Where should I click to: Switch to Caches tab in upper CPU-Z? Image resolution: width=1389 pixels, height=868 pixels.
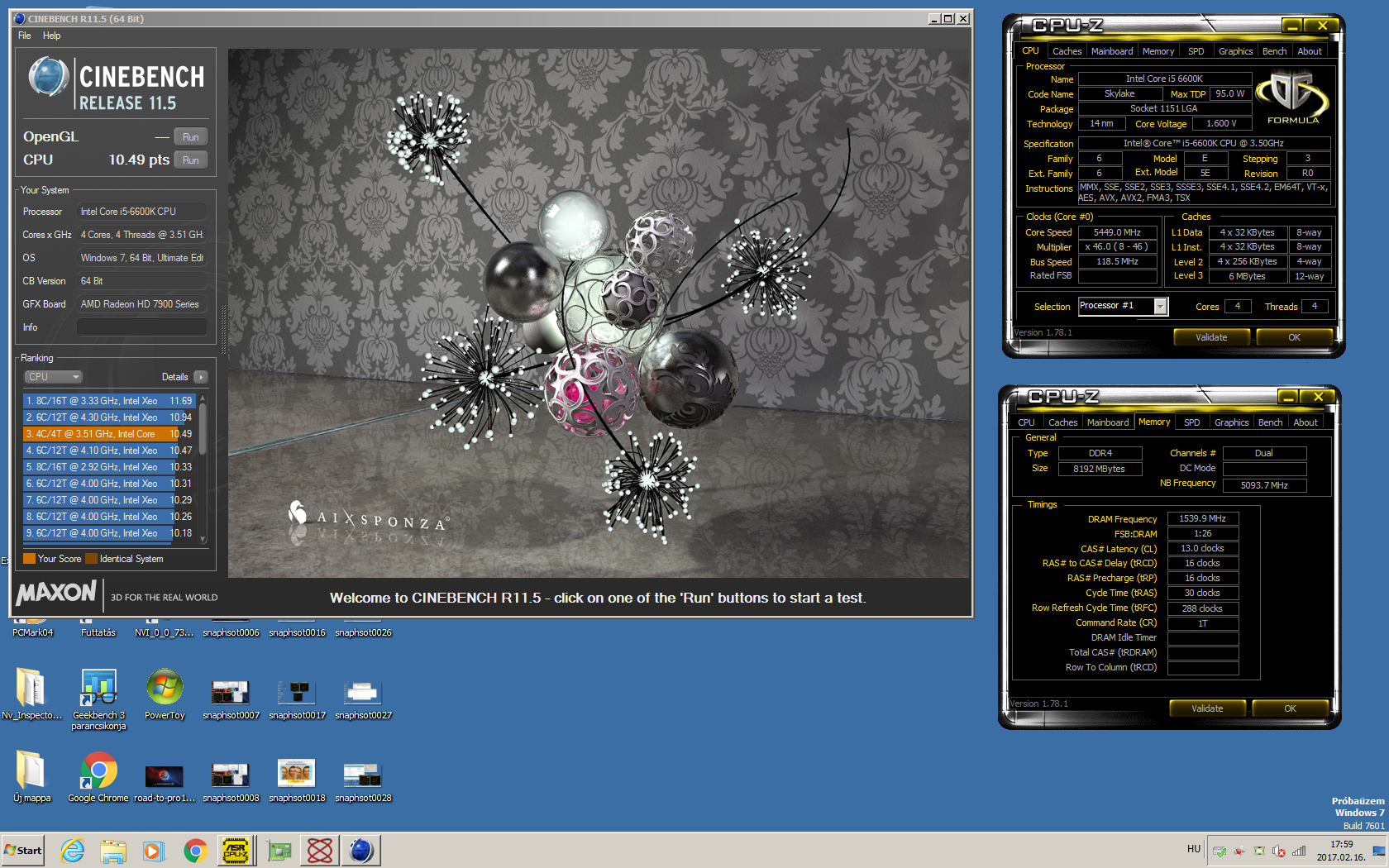1067,51
